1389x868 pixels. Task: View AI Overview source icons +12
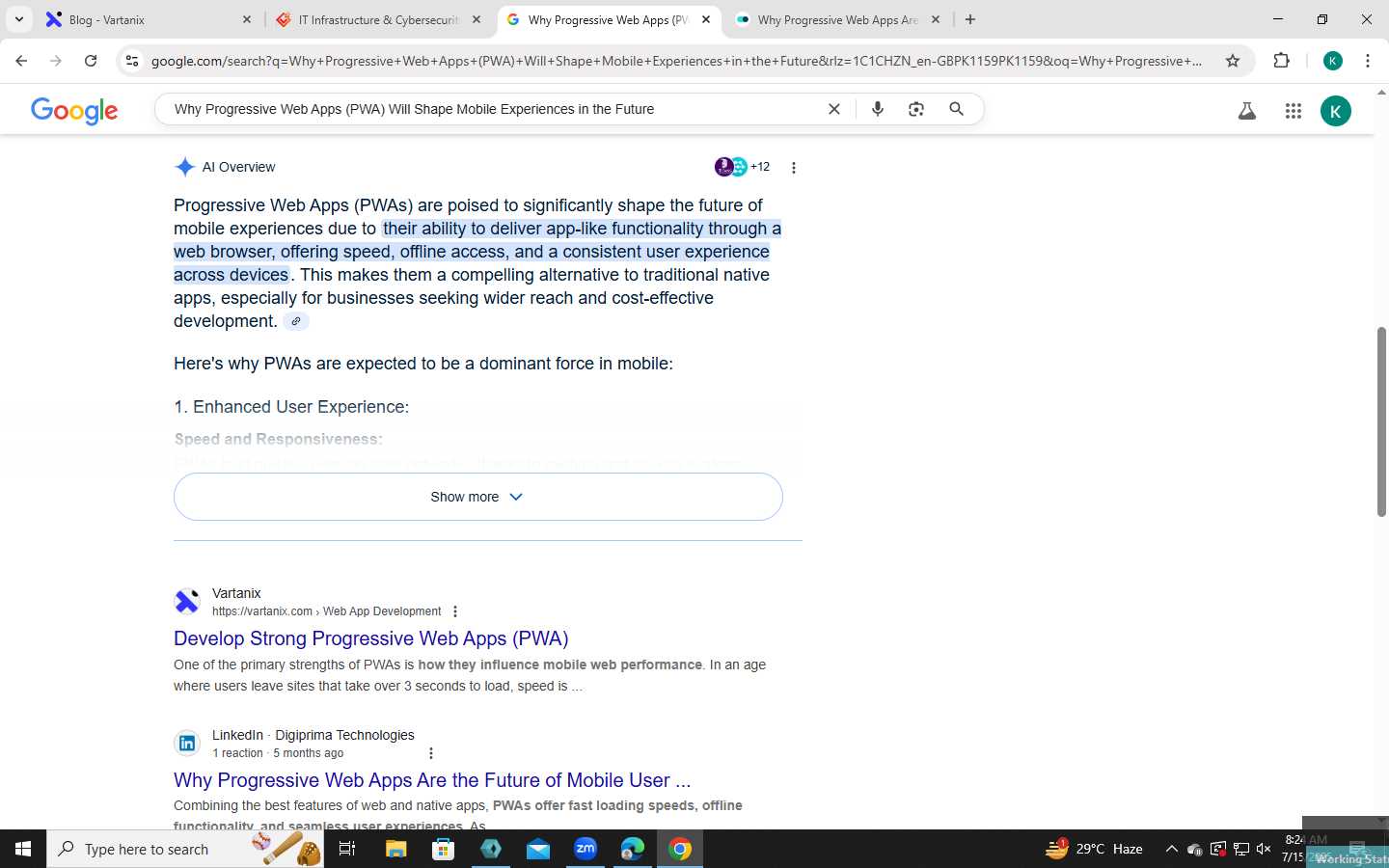pyautogui.click(x=742, y=167)
